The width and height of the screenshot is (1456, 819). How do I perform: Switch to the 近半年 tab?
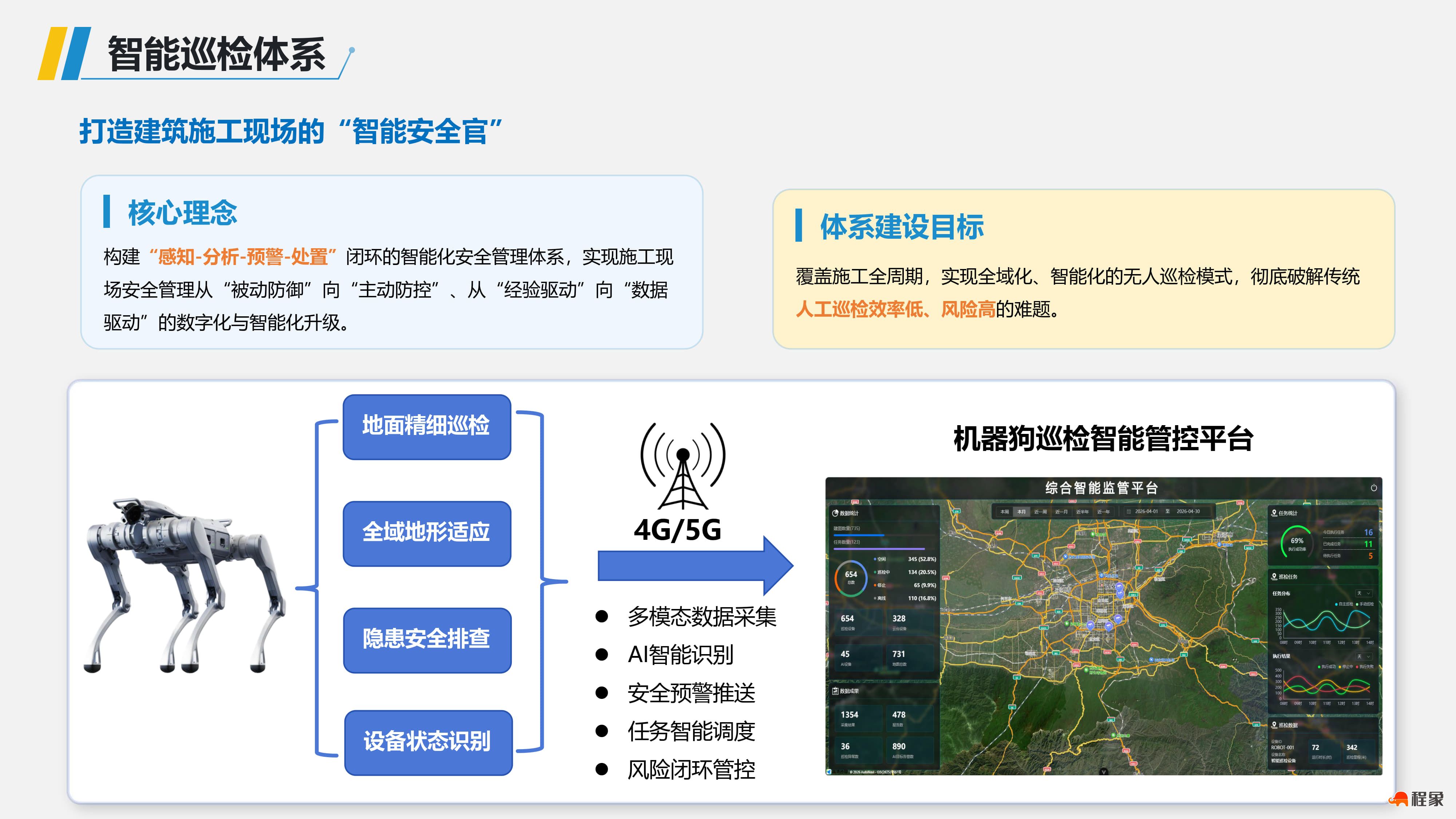click(1083, 512)
